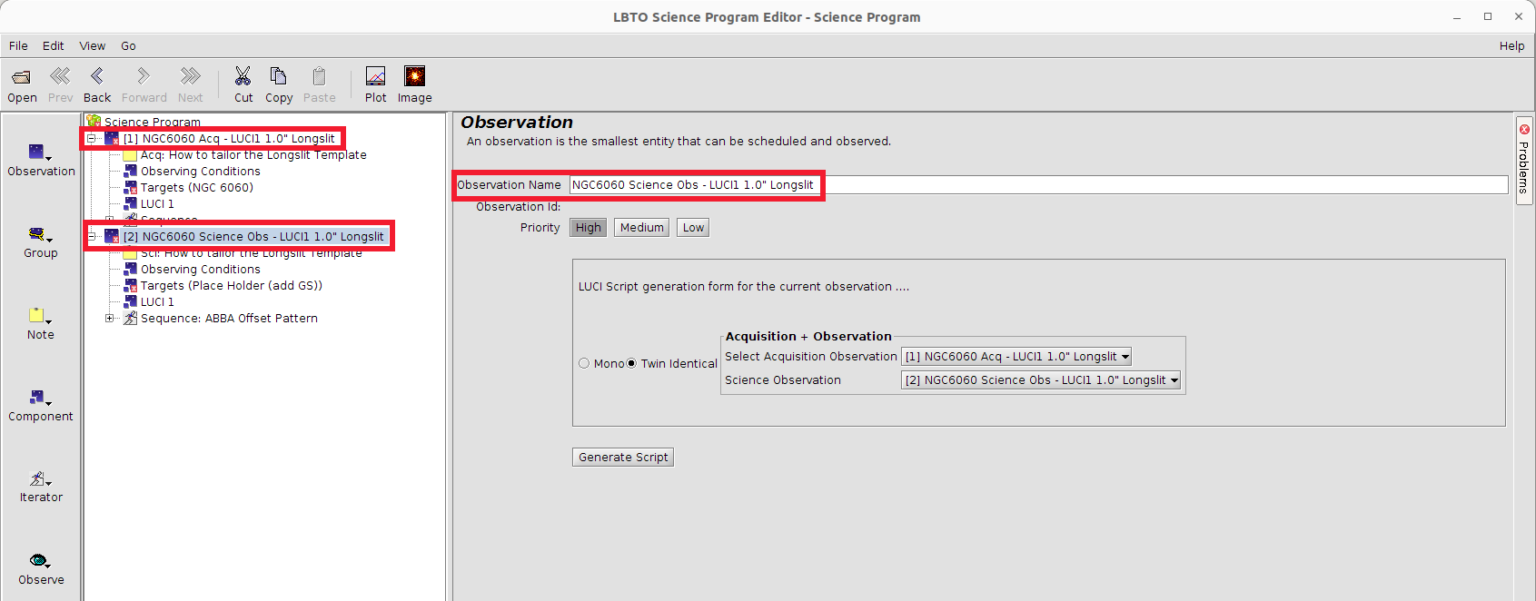Click the Generate Script button
The height and width of the screenshot is (601, 1536).
623,457
